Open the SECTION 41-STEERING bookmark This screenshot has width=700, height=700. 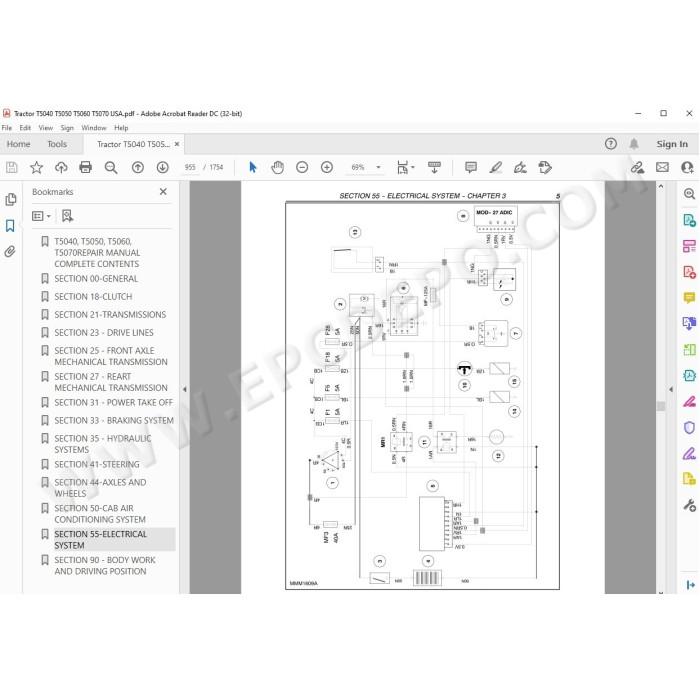tap(97, 464)
